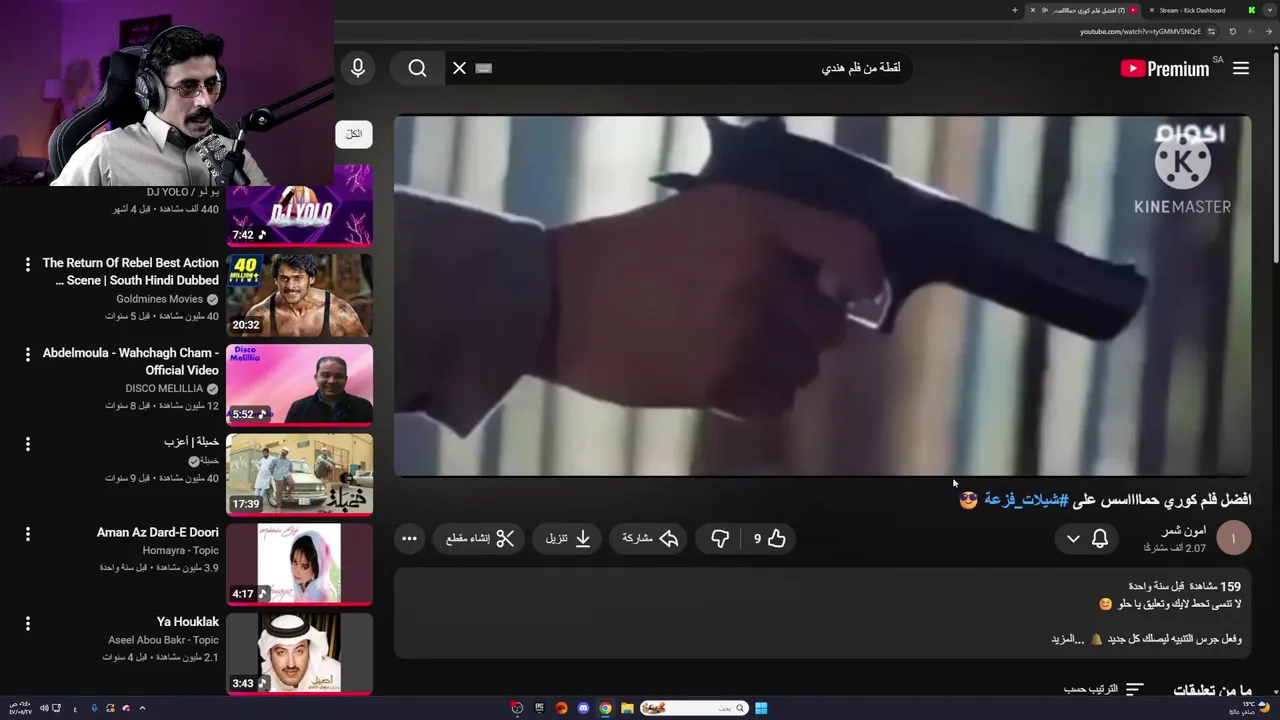The height and width of the screenshot is (720, 1280).
Task: Open Discord from the taskbar
Action: click(583, 708)
